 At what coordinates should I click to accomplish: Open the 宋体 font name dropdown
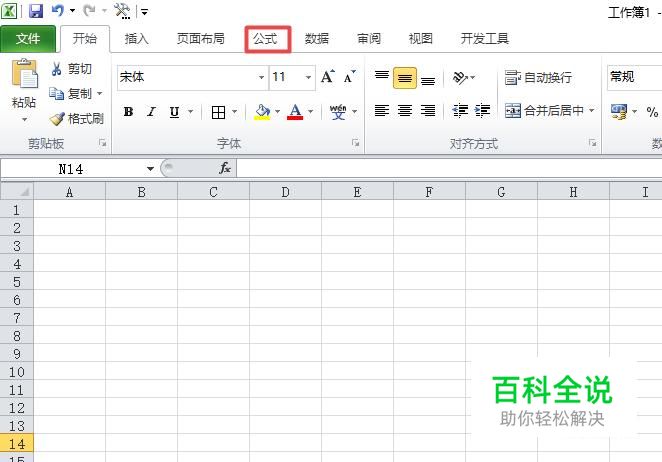[261, 77]
